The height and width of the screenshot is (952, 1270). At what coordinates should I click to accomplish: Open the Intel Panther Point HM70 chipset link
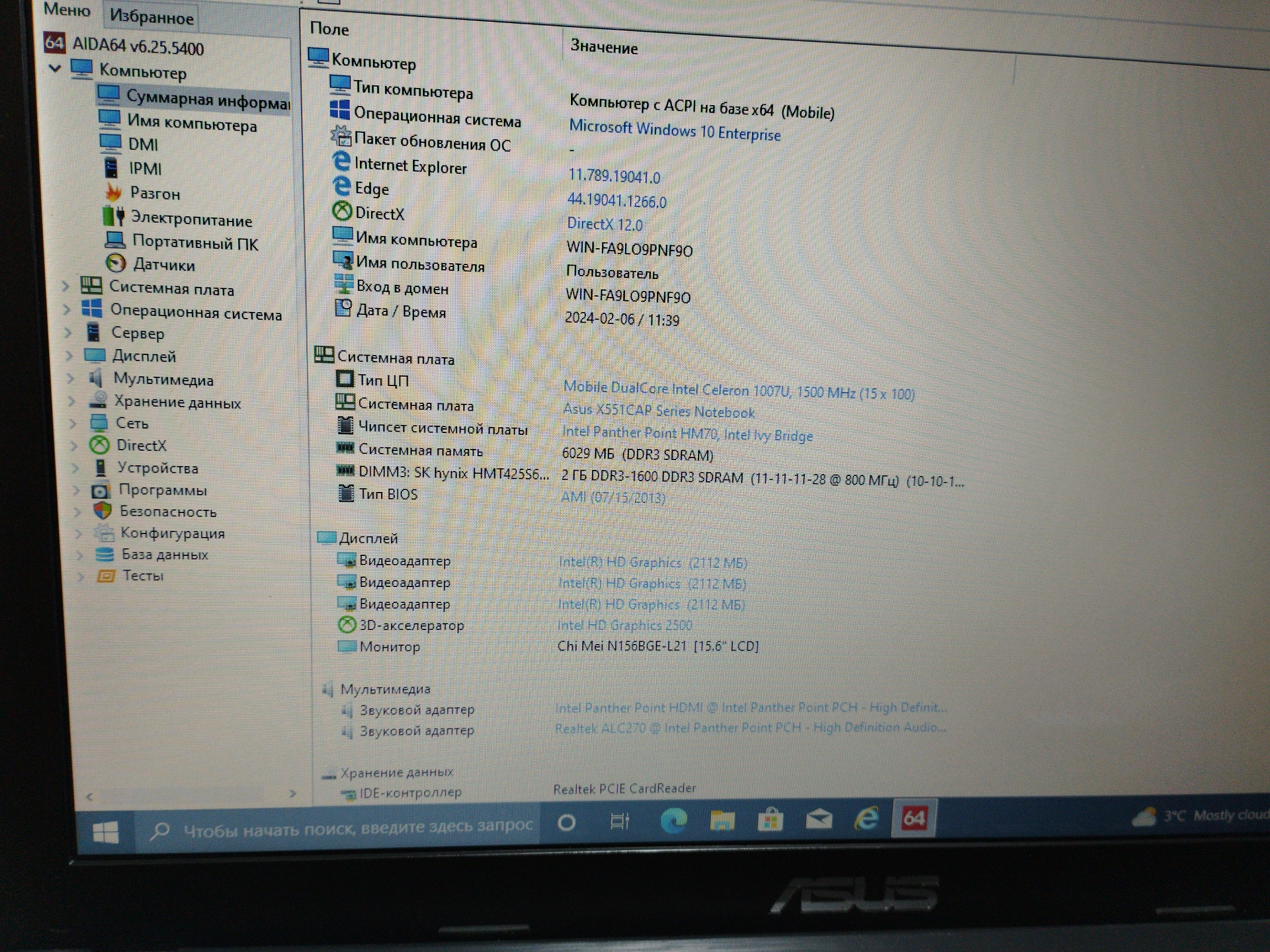coord(687,434)
